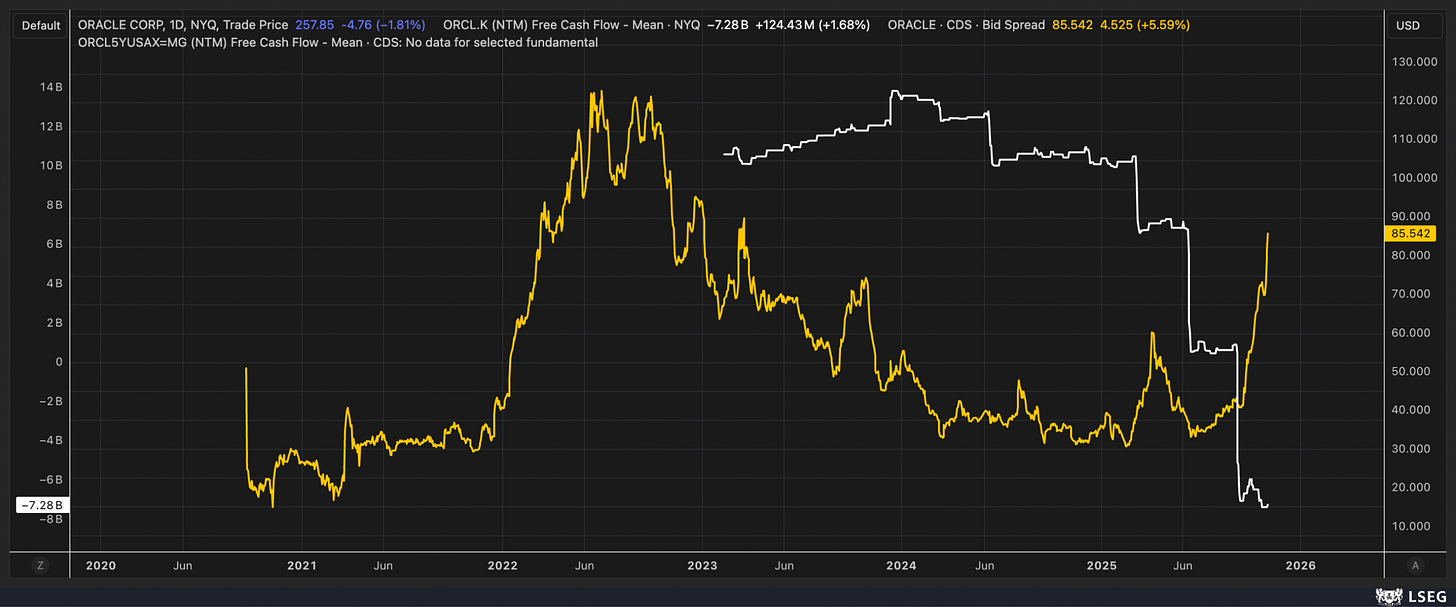Image resolution: width=1456 pixels, height=607 pixels.
Task: Click the 100.000 right axis label
Action: pyautogui.click(x=1413, y=178)
